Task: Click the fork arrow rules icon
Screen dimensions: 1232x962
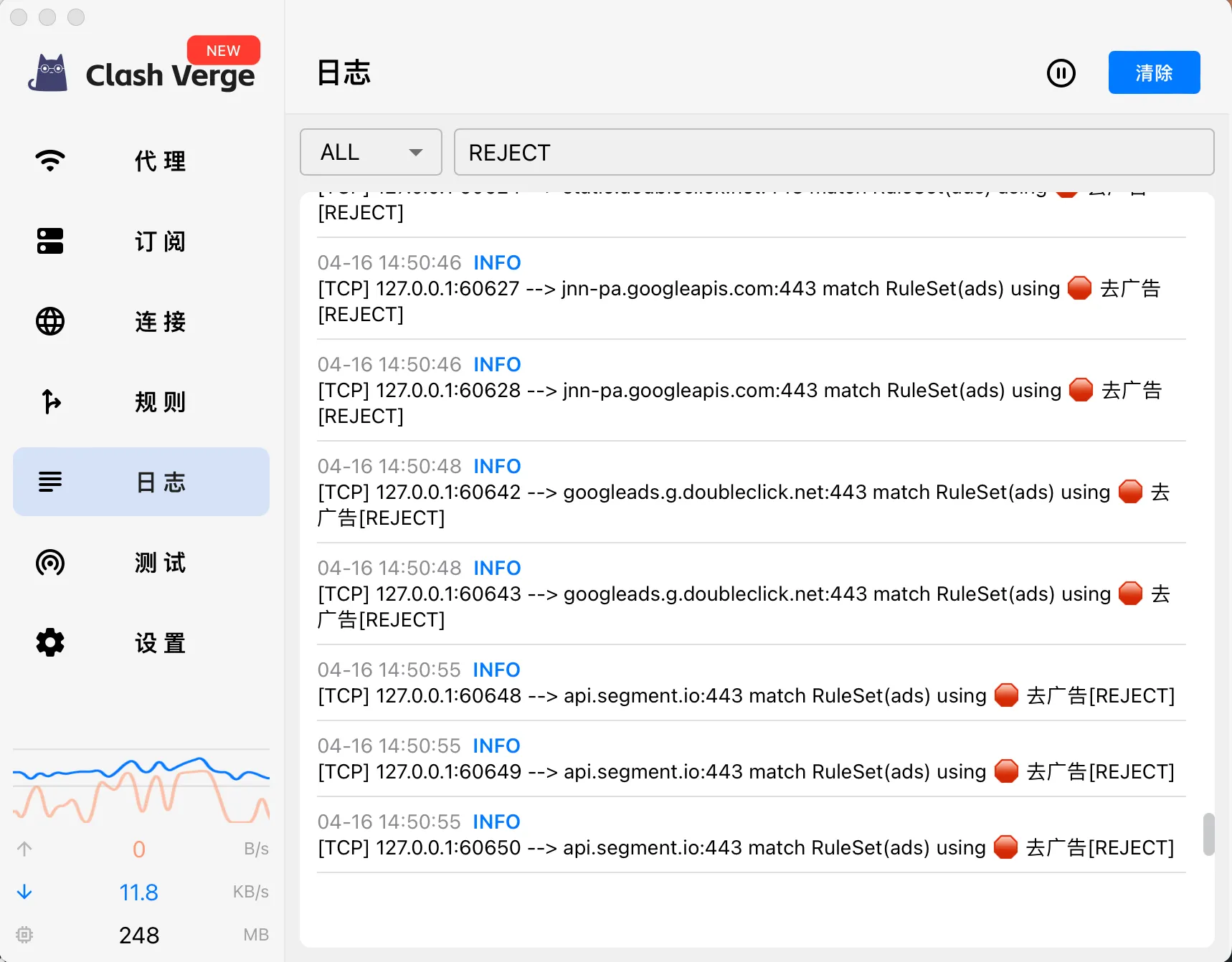Action: pyautogui.click(x=50, y=401)
